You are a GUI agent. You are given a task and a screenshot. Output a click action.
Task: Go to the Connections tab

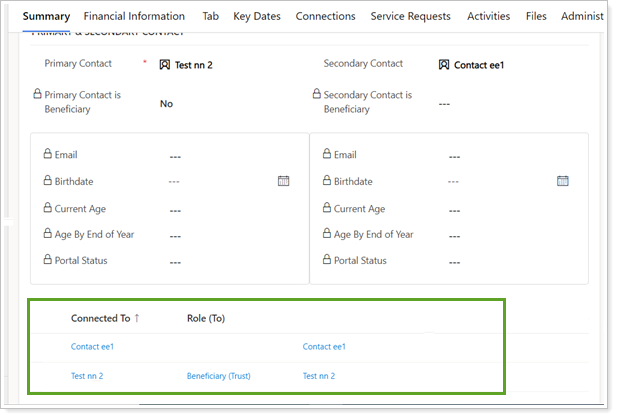click(325, 16)
